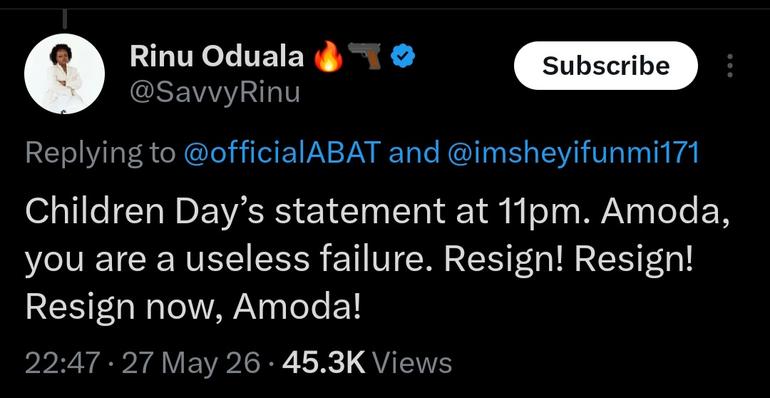This screenshot has height=398, width=770.
Task: Click '27 May 26' in the timestamp
Action: 191,364
